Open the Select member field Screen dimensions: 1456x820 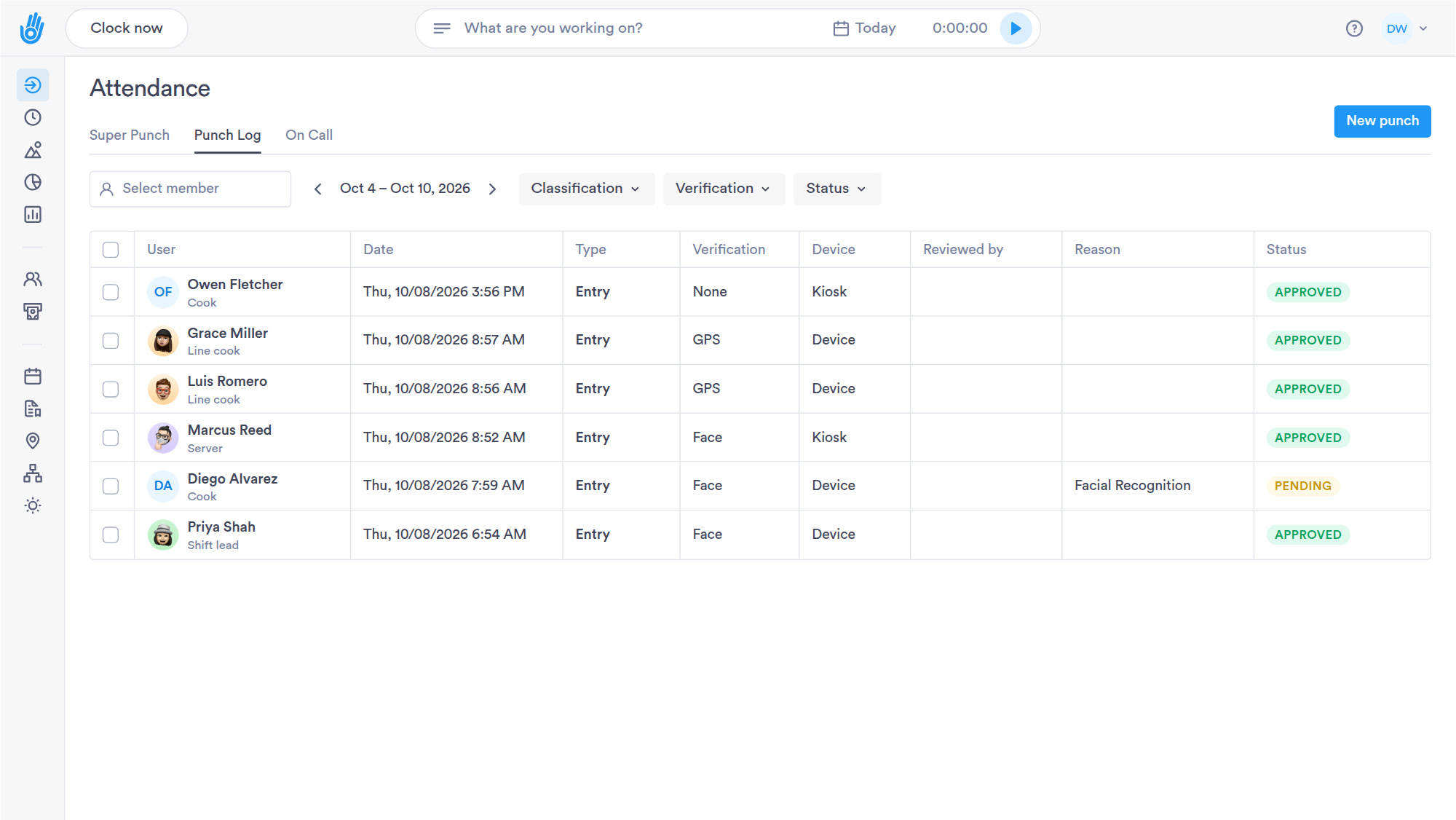pyautogui.click(x=190, y=189)
